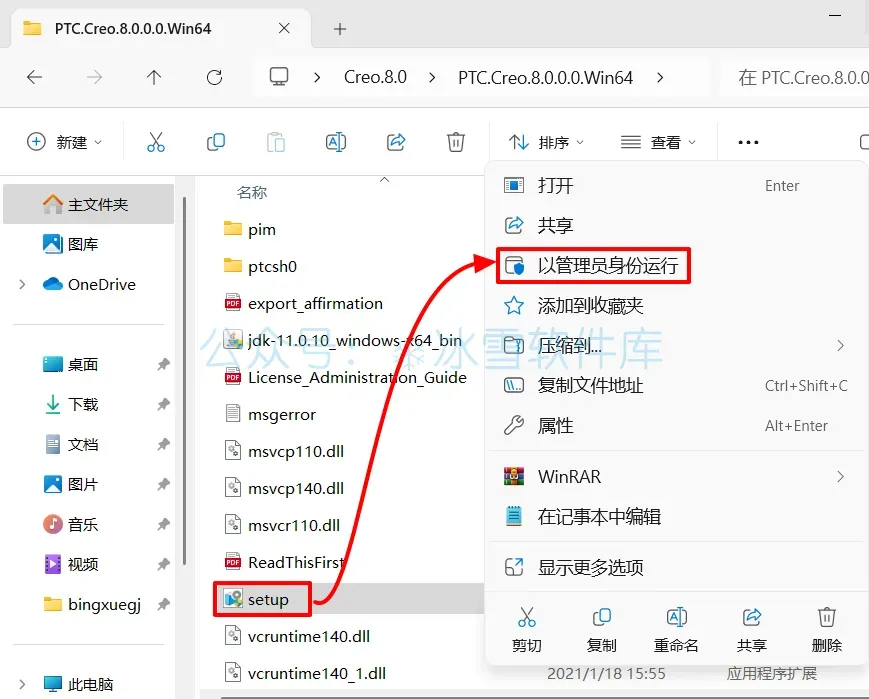Expand the 此电脑 tree node
This screenshot has width=869, height=699.
click(22, 684)
